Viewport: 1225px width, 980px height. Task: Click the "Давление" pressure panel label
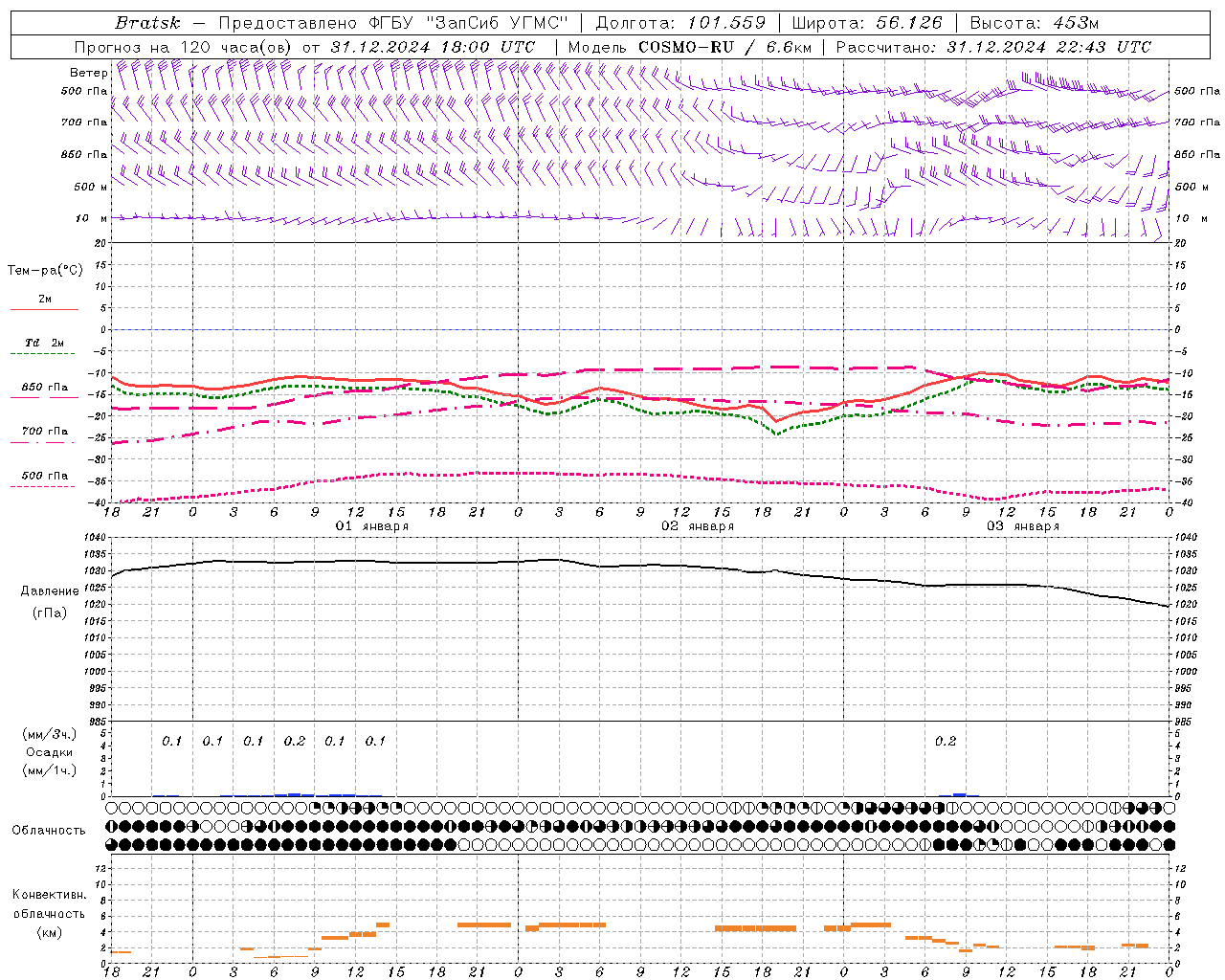(x=49, y=591)
